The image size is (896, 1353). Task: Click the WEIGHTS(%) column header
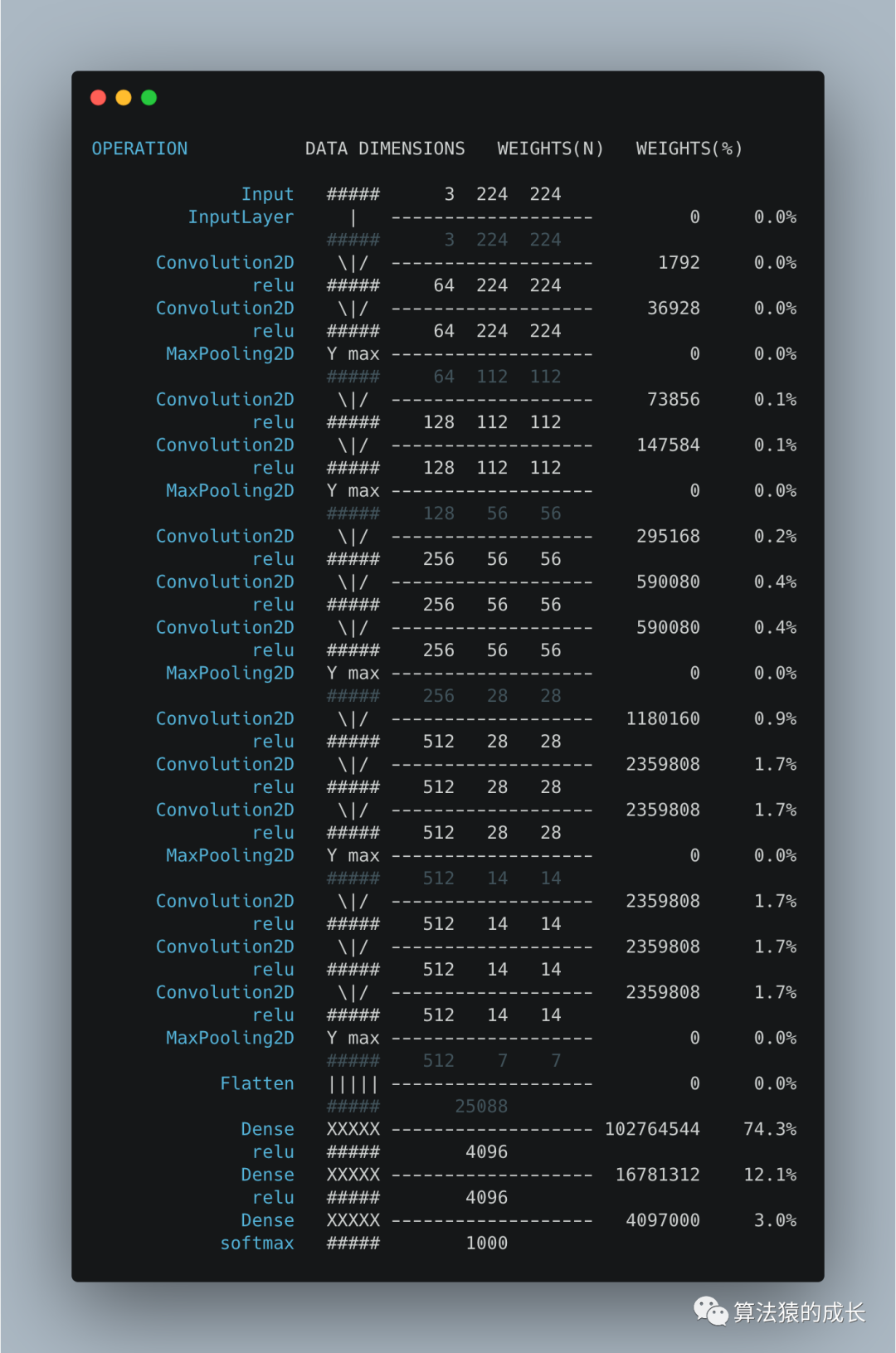click(x=689, y=148)
